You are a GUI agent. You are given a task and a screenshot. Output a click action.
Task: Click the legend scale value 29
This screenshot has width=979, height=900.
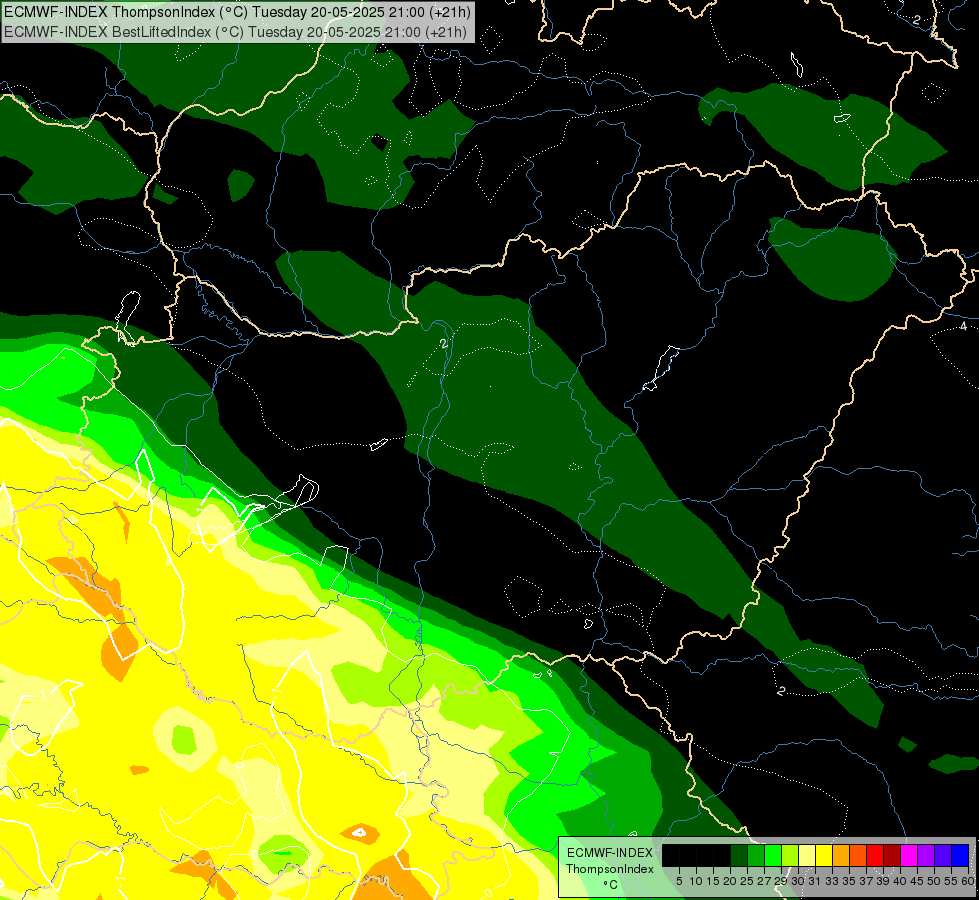click(x=781, y=881)
